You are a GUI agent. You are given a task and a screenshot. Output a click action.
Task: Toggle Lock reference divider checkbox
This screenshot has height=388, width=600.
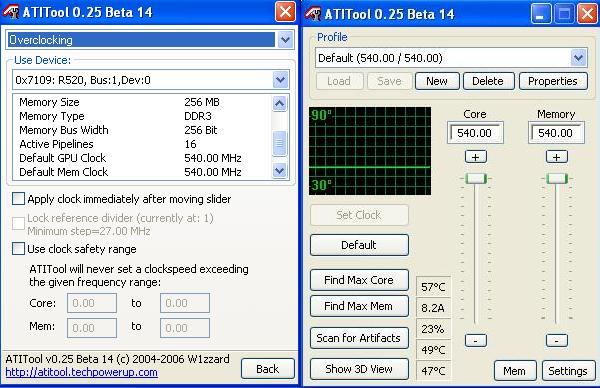click(18, 223)
